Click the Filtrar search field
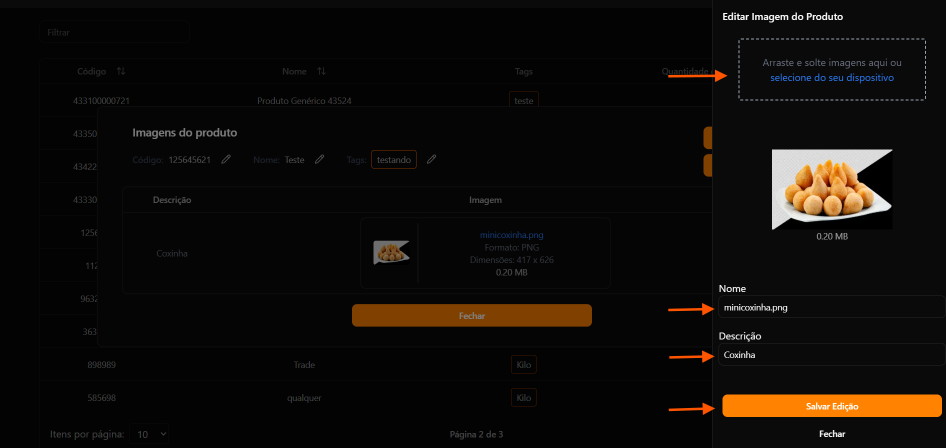This screenshot has width=946, height=448. [x=115, y=33]
